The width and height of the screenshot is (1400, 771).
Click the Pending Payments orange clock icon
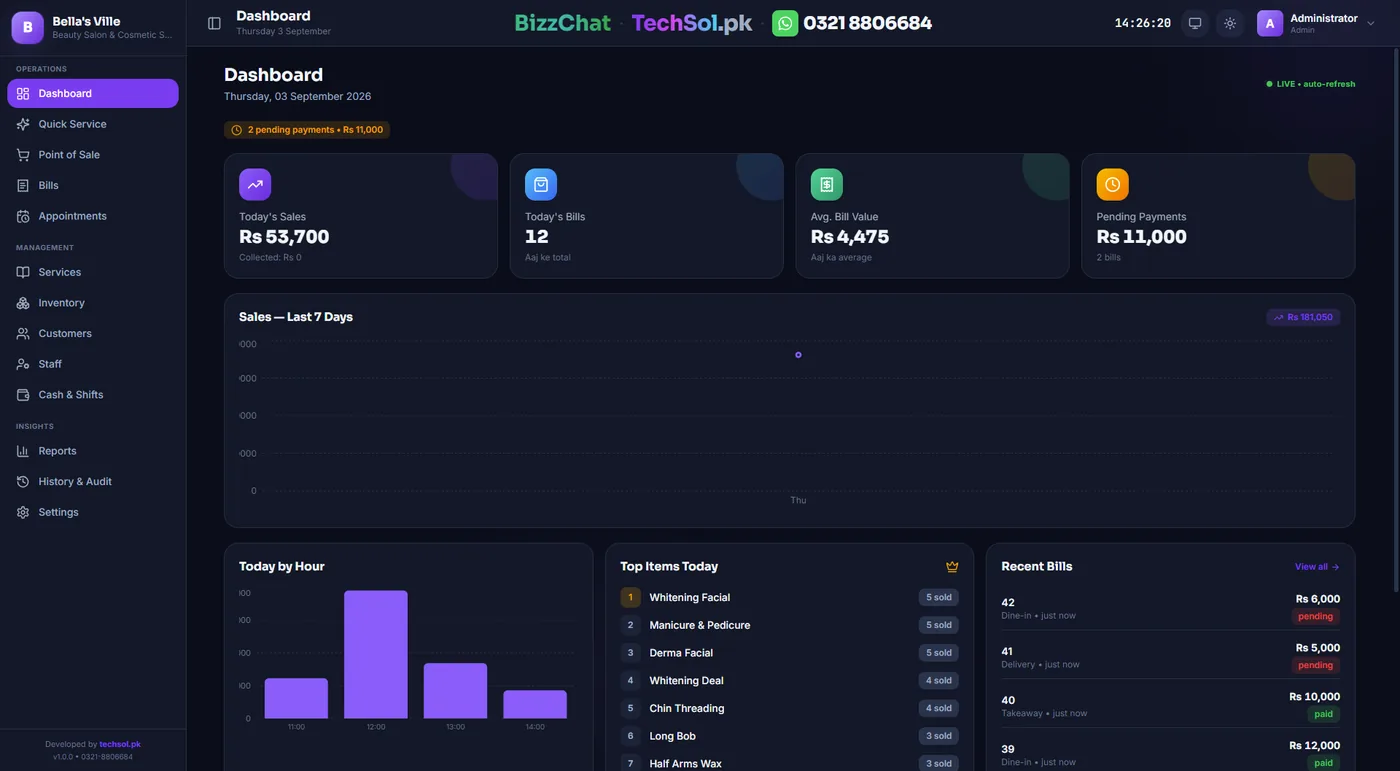pyautogui.click(x=1113, y=184)
